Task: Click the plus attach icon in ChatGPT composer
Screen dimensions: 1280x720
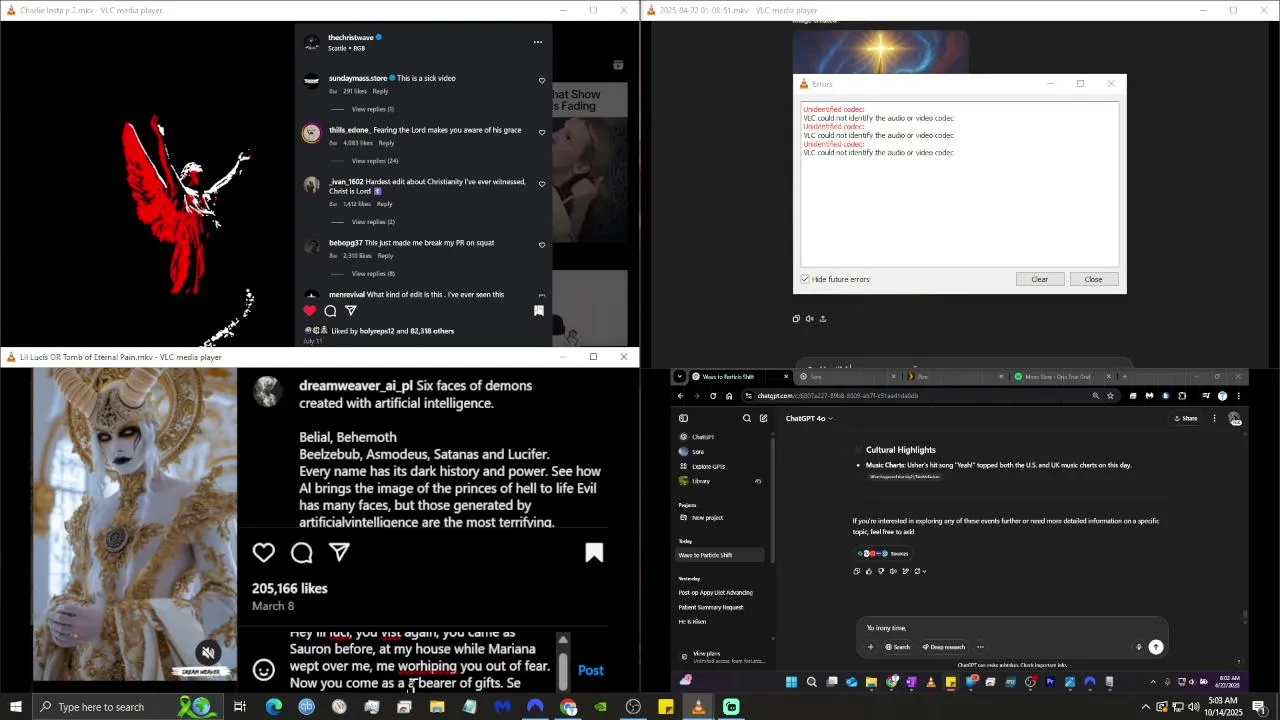Action: tap(870, 647)
